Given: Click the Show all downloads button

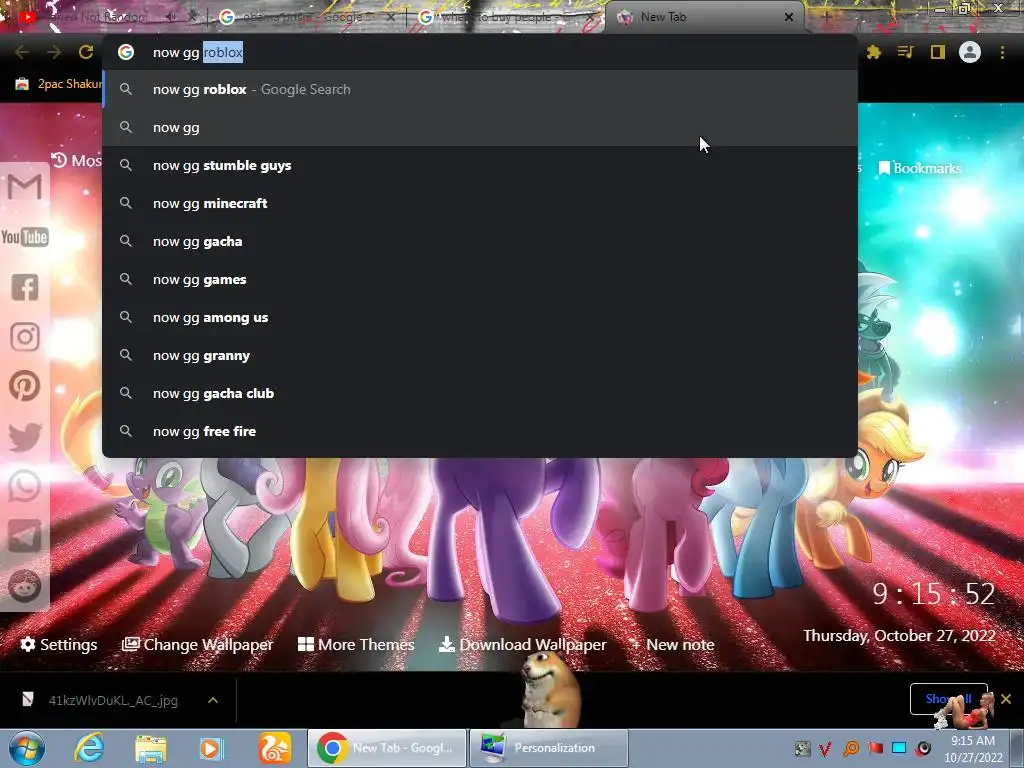Looking at the screenshot, I should tap(948, 699).
